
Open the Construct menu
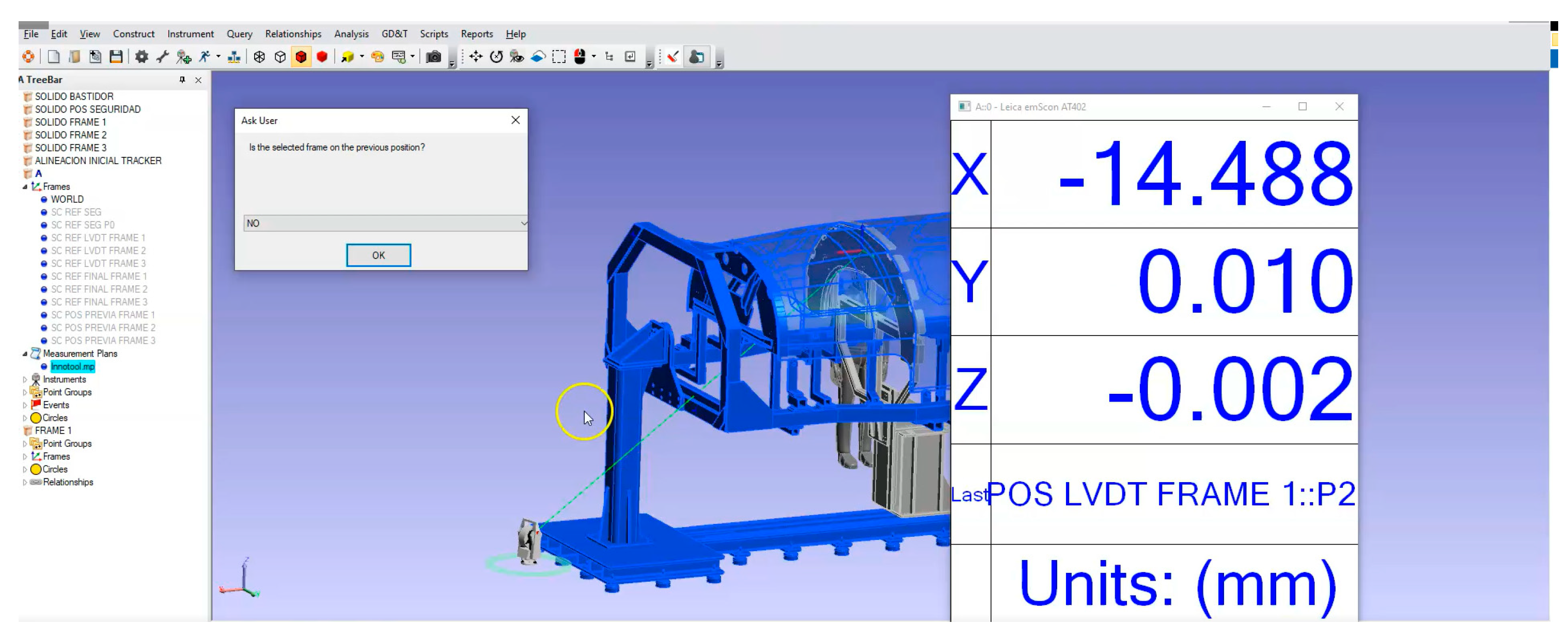[x=133, y=34]
